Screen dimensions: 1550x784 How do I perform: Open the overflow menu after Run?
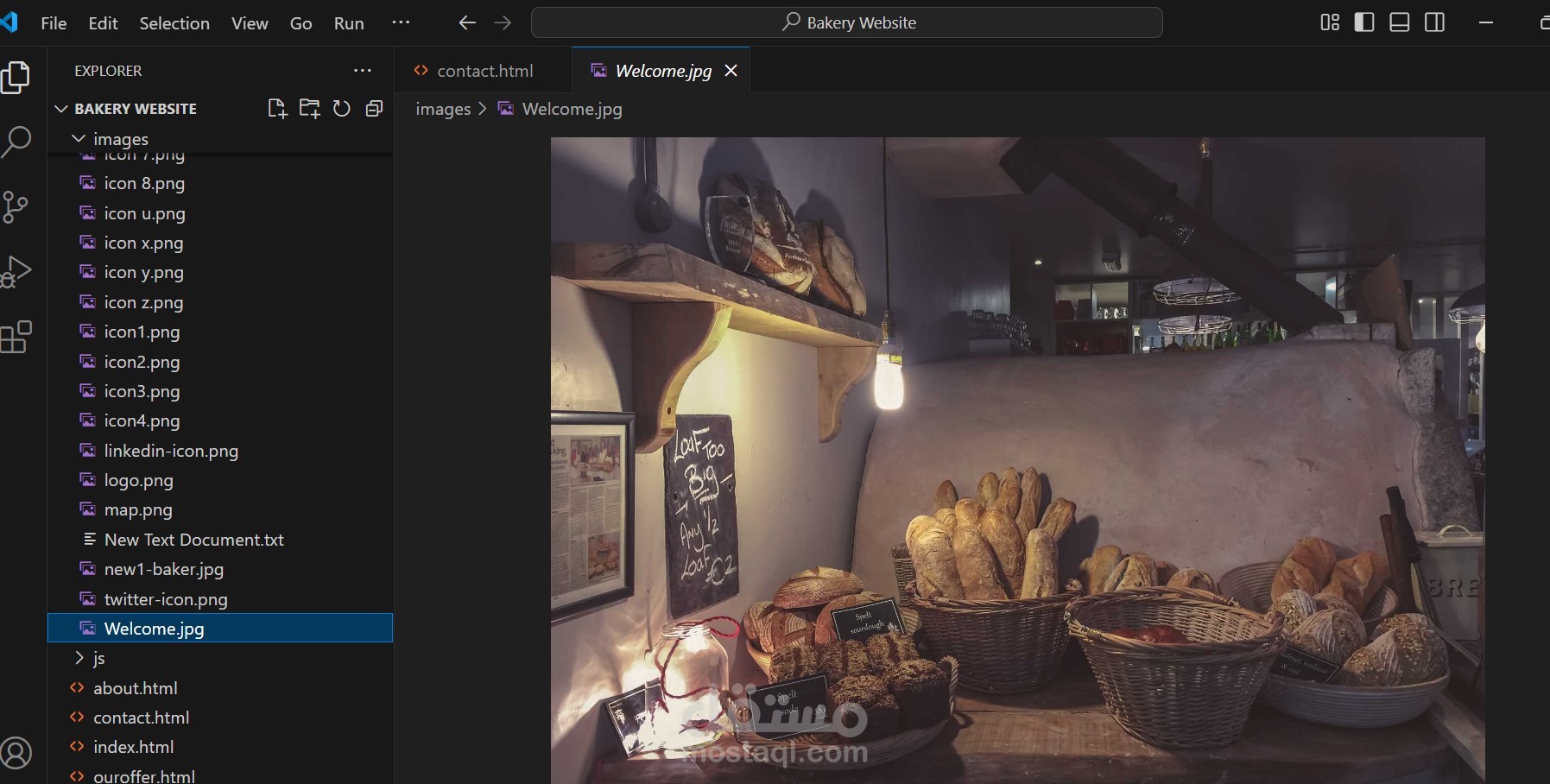coord(401,22)
